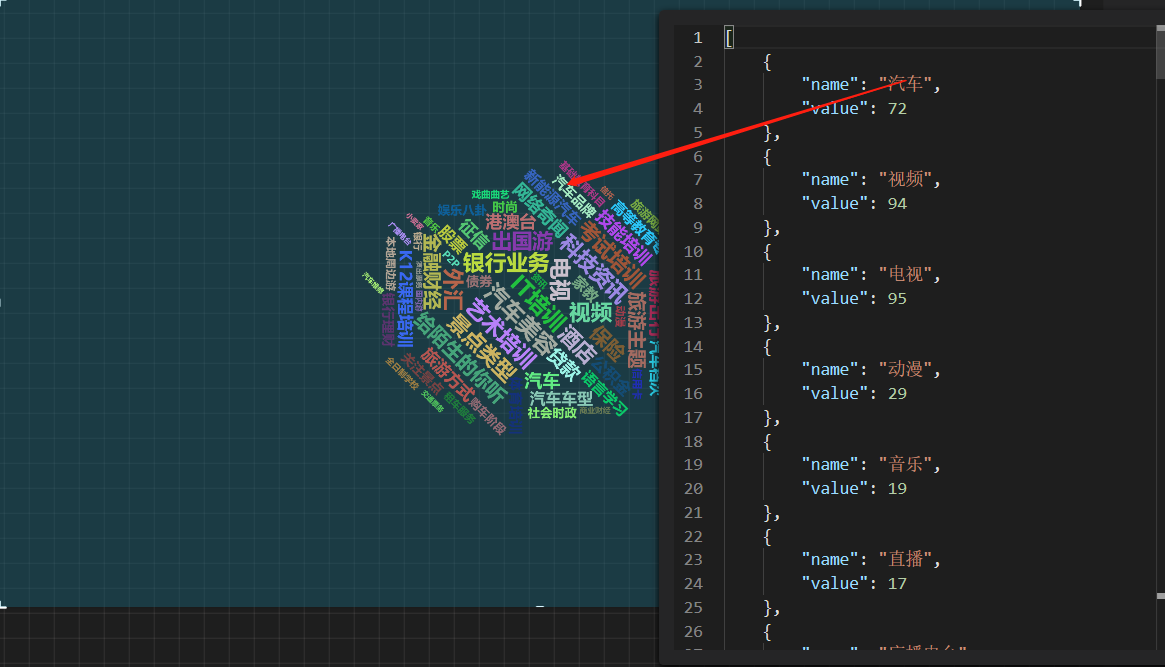Click the "音乐" name string in editor

[x=905, y=464]
